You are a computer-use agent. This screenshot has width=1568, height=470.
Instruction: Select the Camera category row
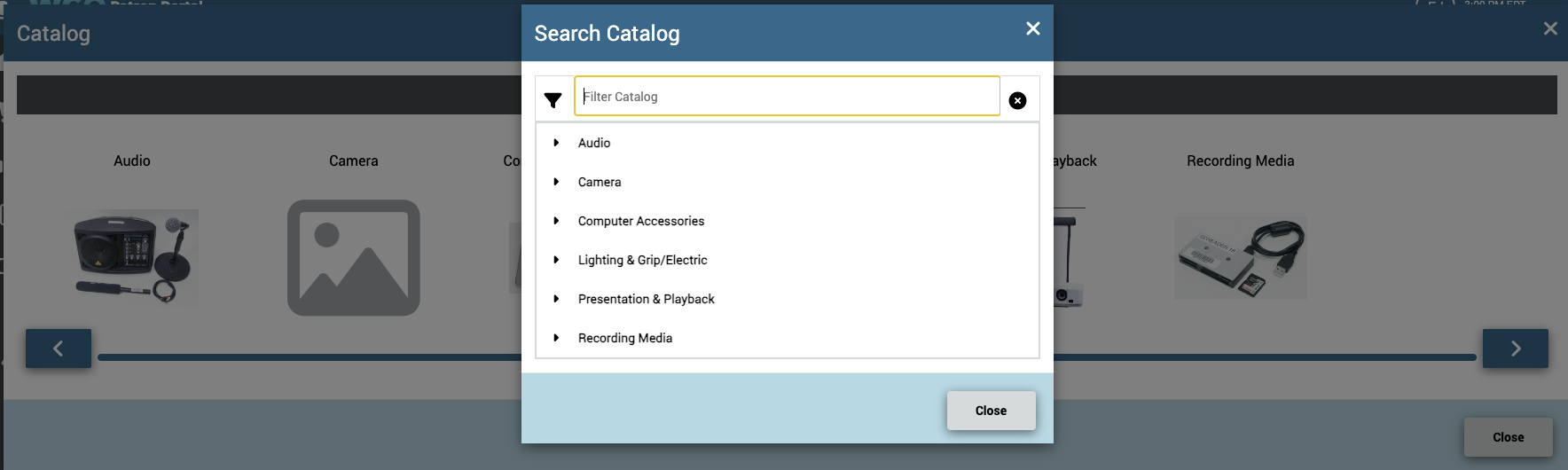(x=788, y=182)
